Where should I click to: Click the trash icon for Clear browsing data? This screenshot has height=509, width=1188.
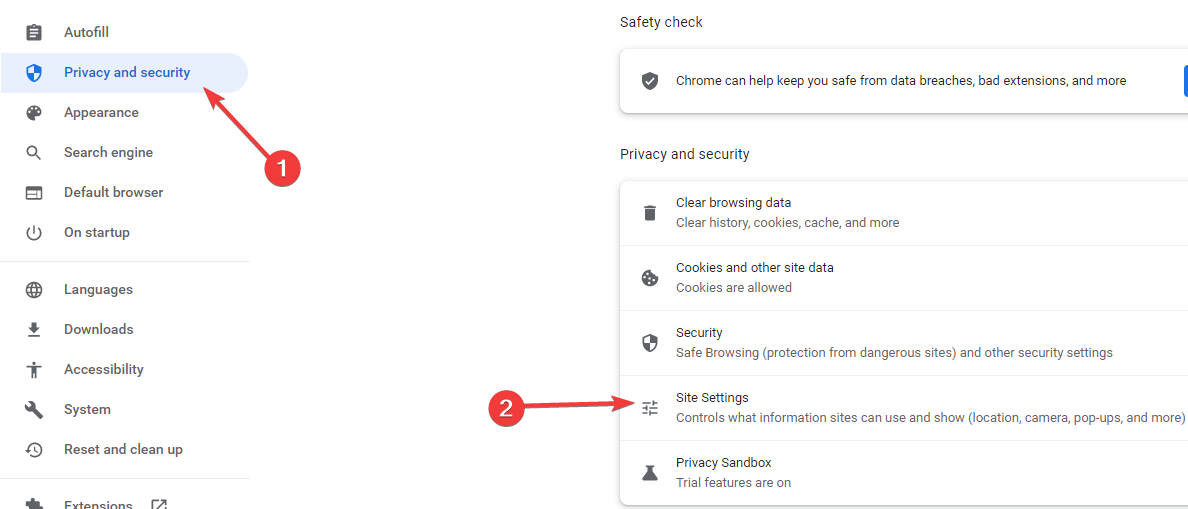[x=650, y=213]
